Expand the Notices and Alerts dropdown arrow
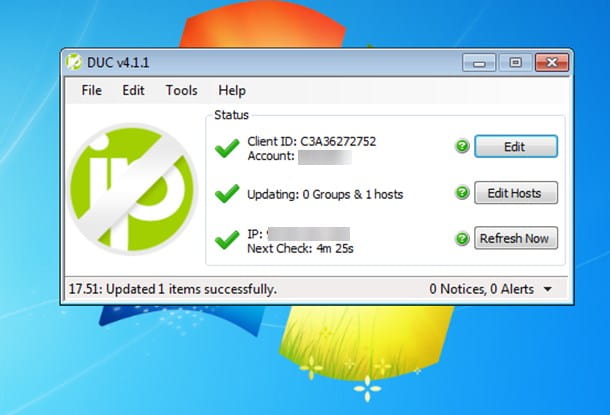This screenshot has height=415, width=610. point(548,289)
